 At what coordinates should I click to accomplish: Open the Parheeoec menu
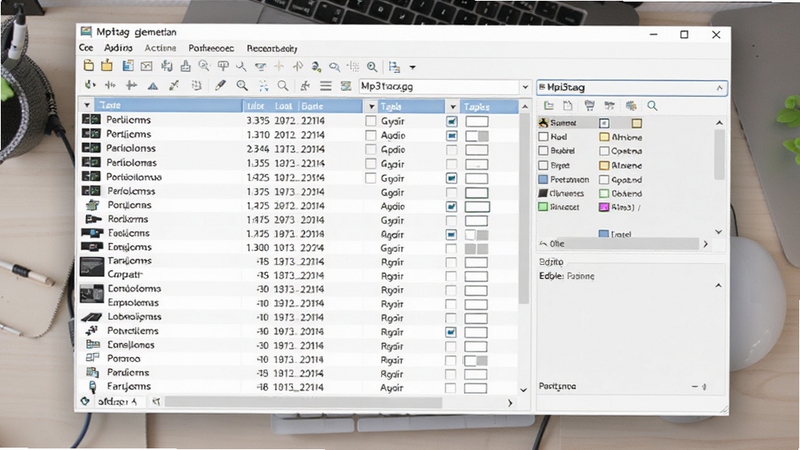tap(211, 48)
